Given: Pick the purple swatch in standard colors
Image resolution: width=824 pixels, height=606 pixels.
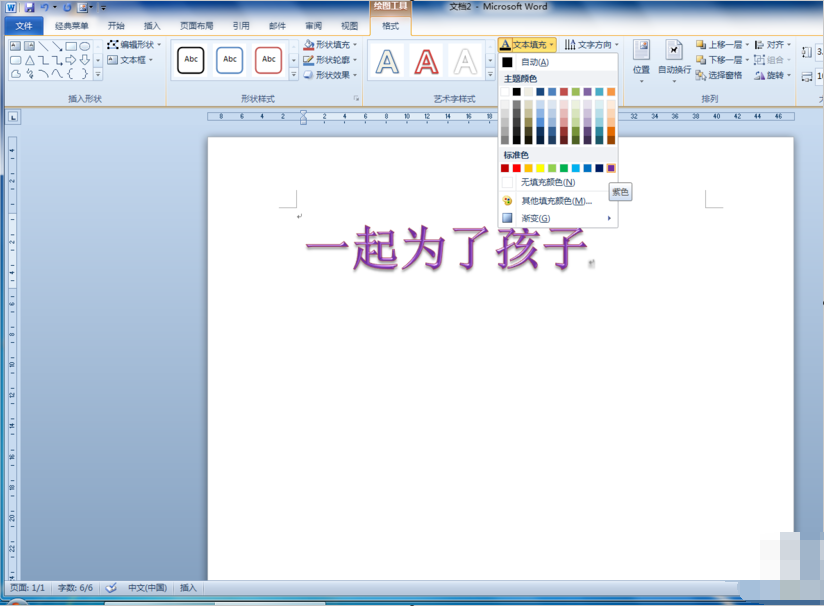Looking at the screenshot, I should 611,168.
